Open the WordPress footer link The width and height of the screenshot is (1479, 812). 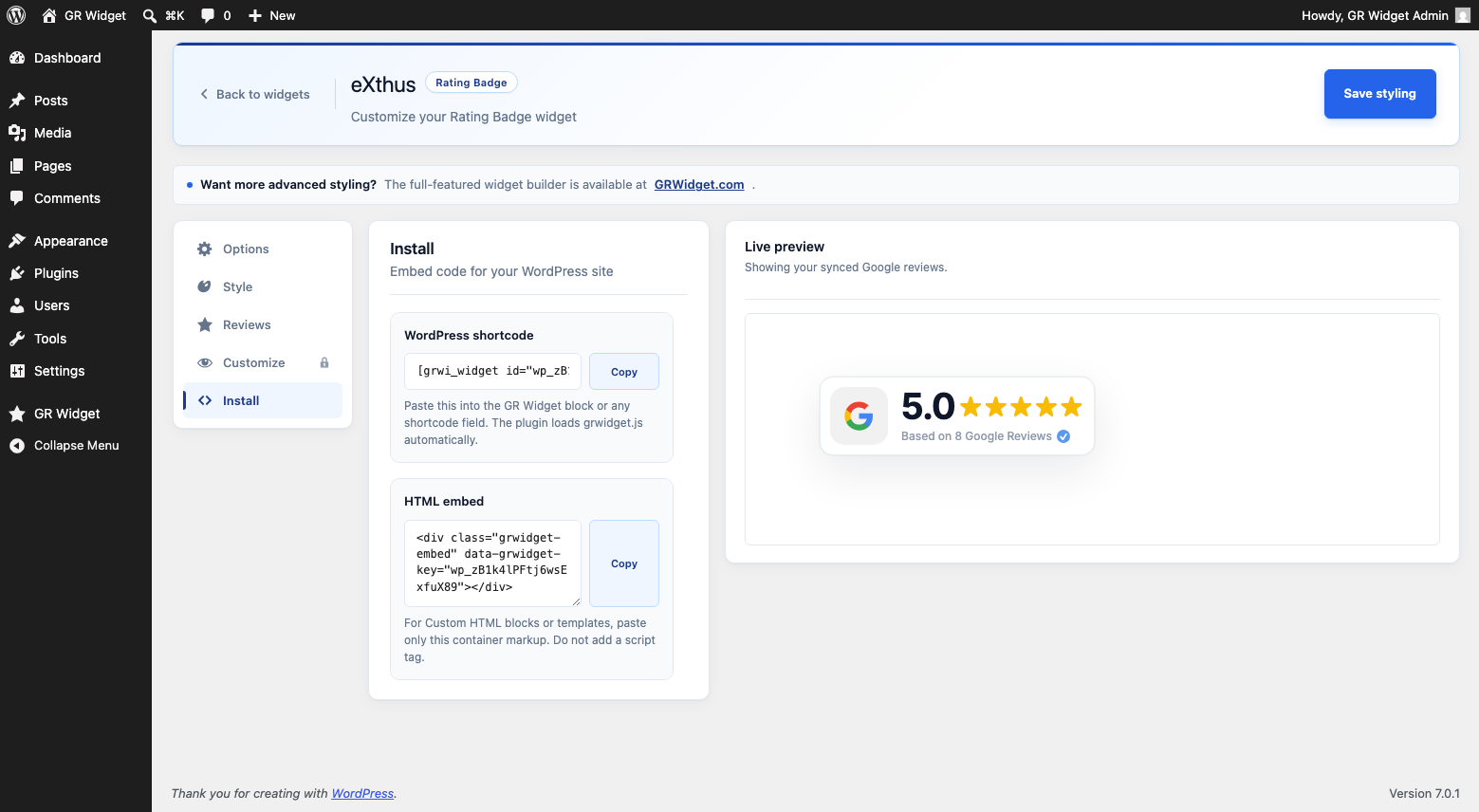(362, 794)
